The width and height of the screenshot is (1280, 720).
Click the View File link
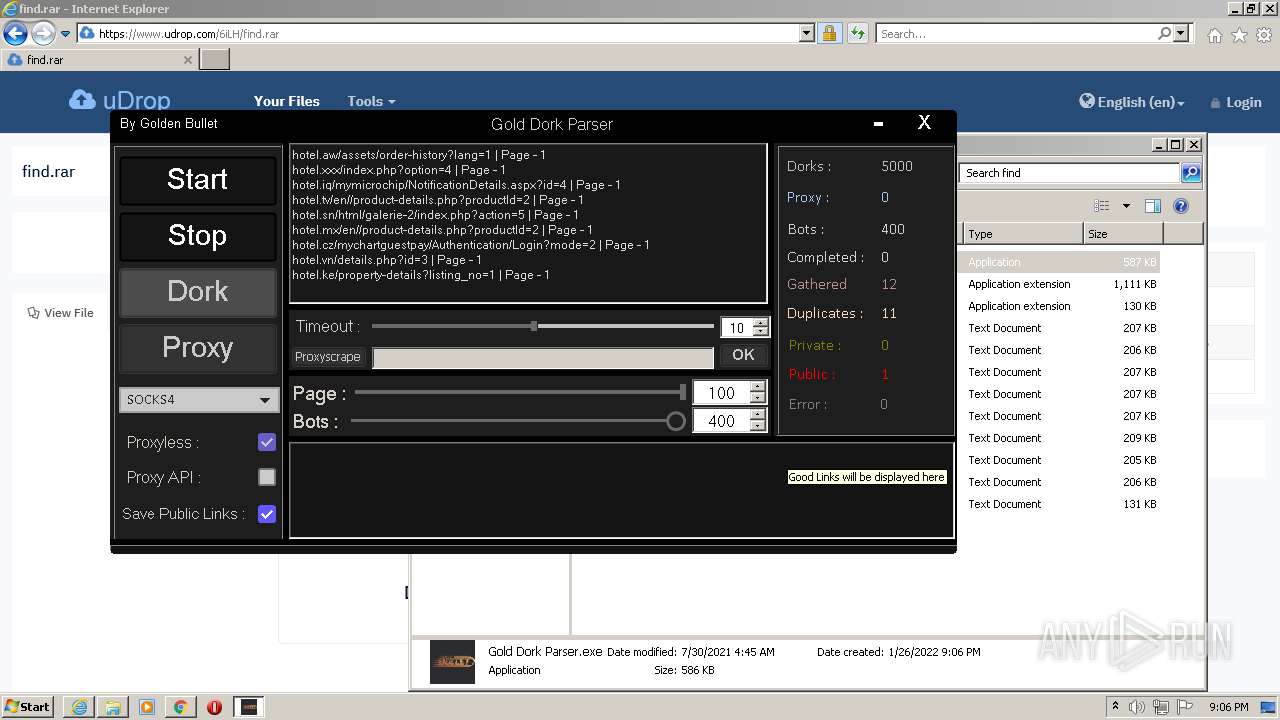61,313
